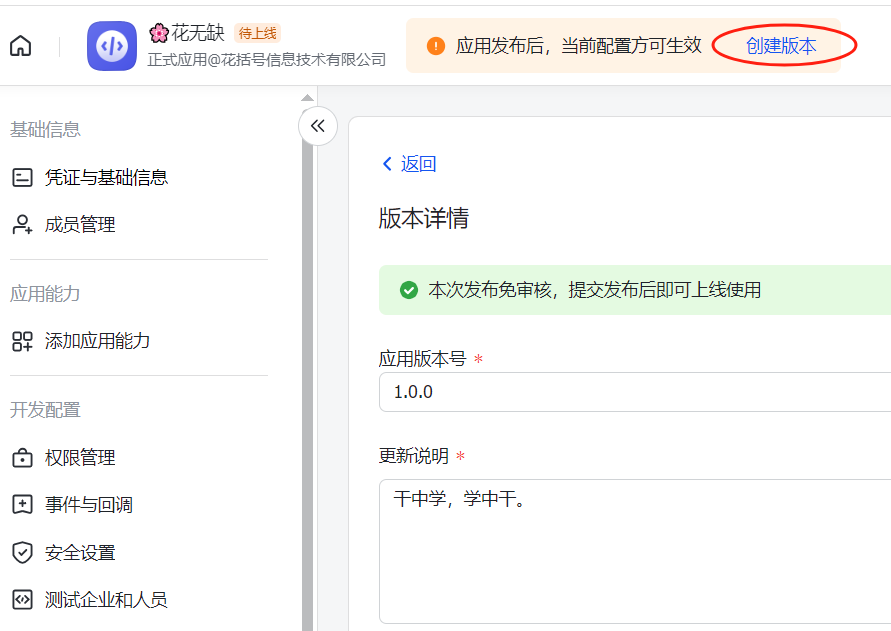Click the 待上线 status tag
This screenshot has width=891, height=631.
click(x=258, y=33)
